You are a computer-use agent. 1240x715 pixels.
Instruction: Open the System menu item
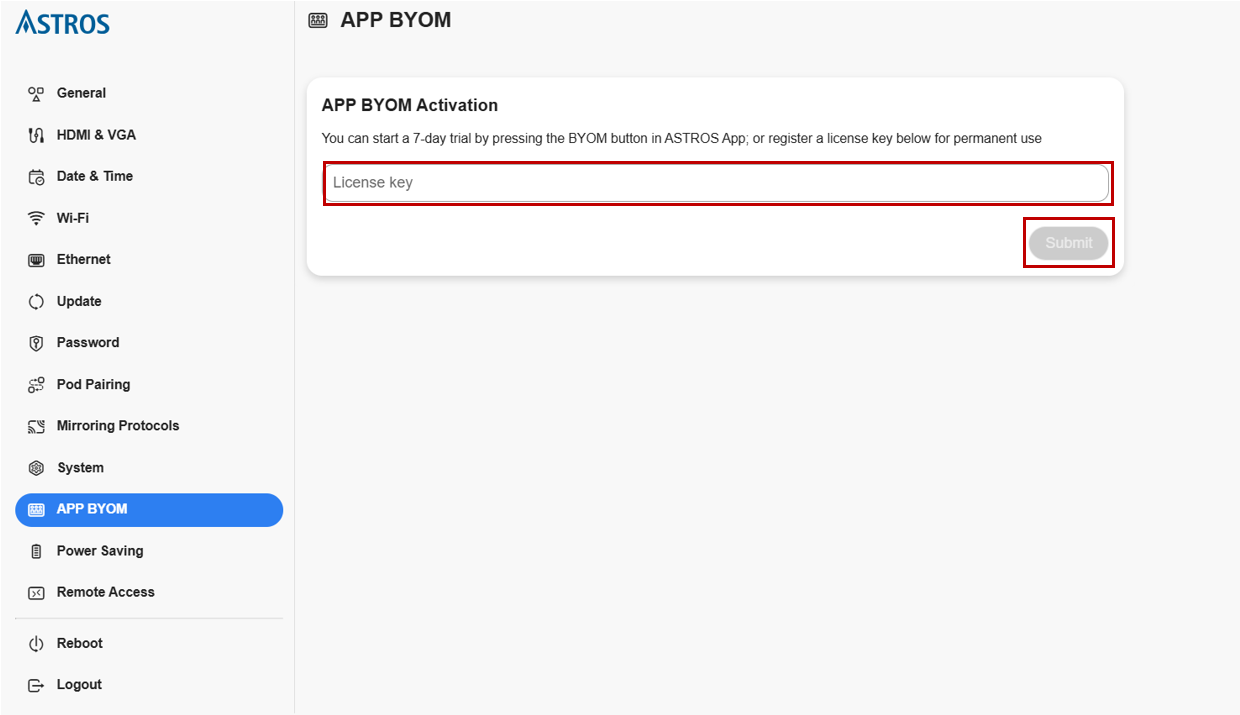pos(80,468)
